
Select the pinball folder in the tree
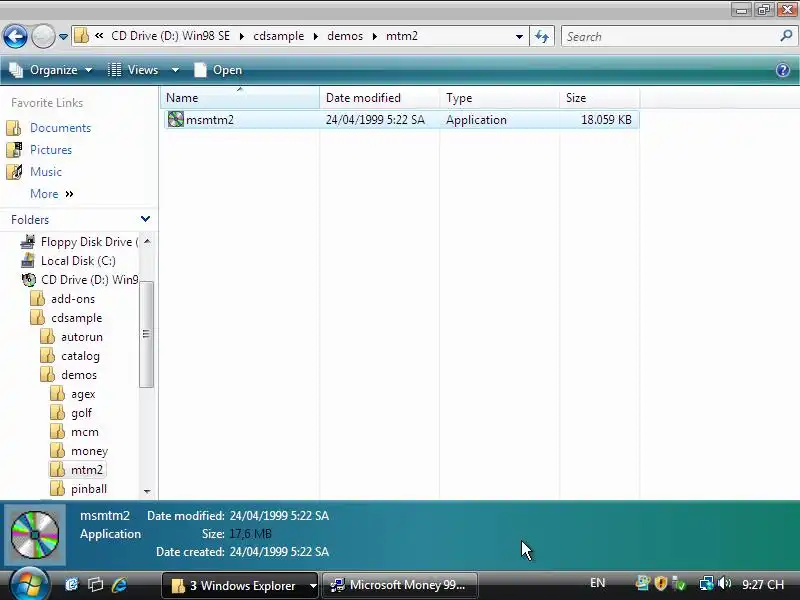pos(89,489)
